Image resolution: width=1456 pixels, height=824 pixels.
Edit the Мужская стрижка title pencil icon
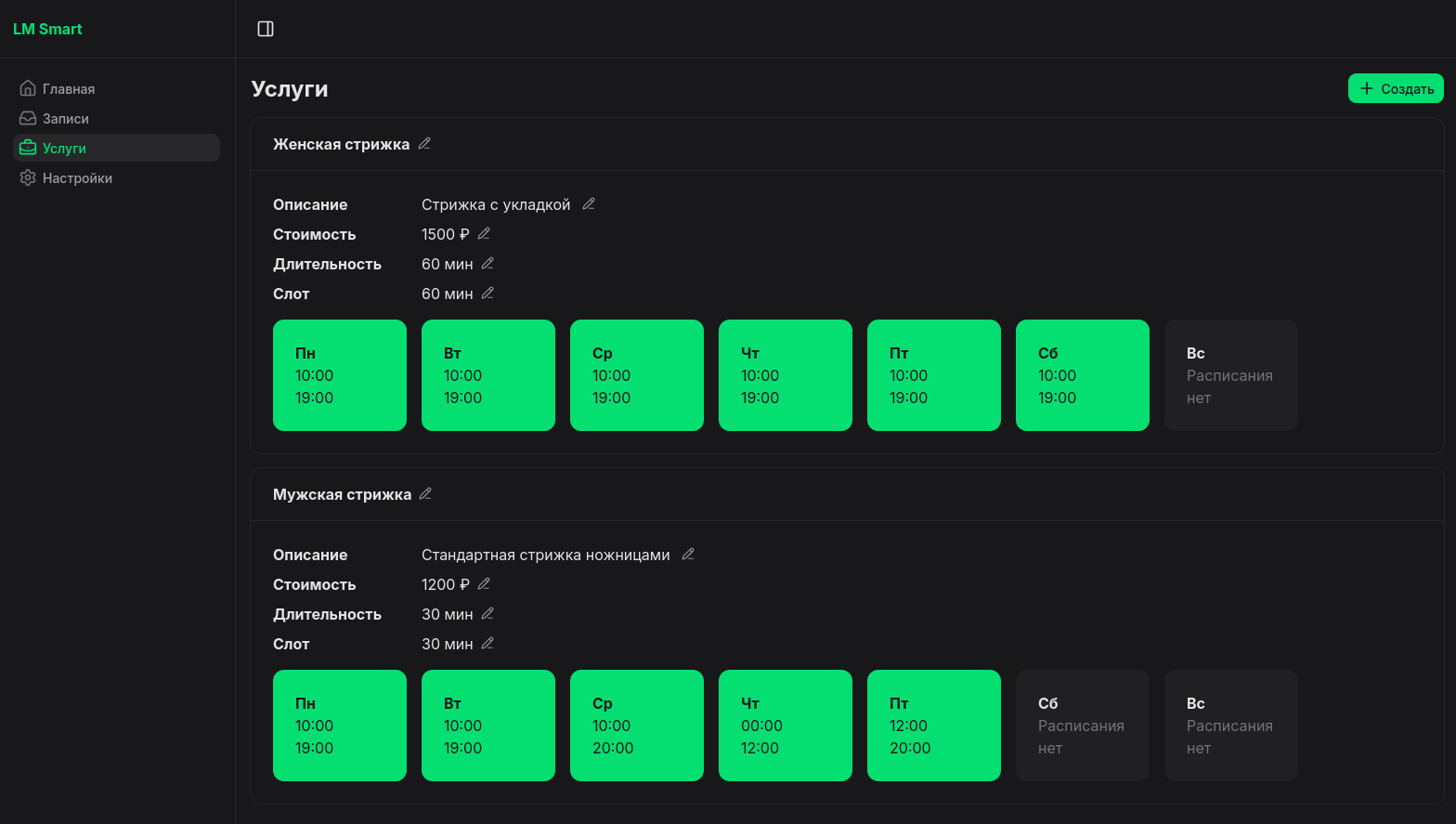click(425, 493)
